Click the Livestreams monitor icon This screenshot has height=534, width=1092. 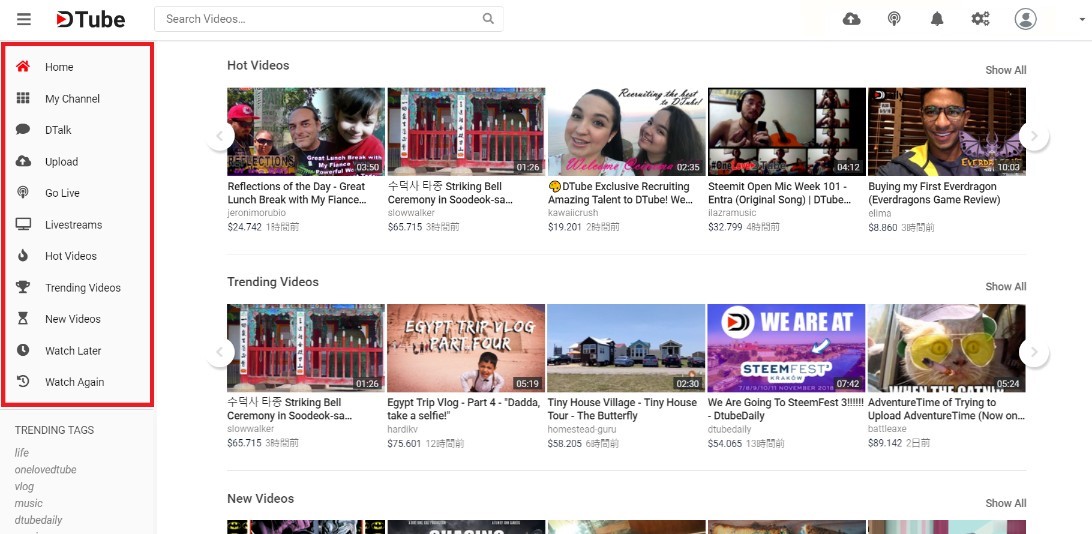click(23, 224)
